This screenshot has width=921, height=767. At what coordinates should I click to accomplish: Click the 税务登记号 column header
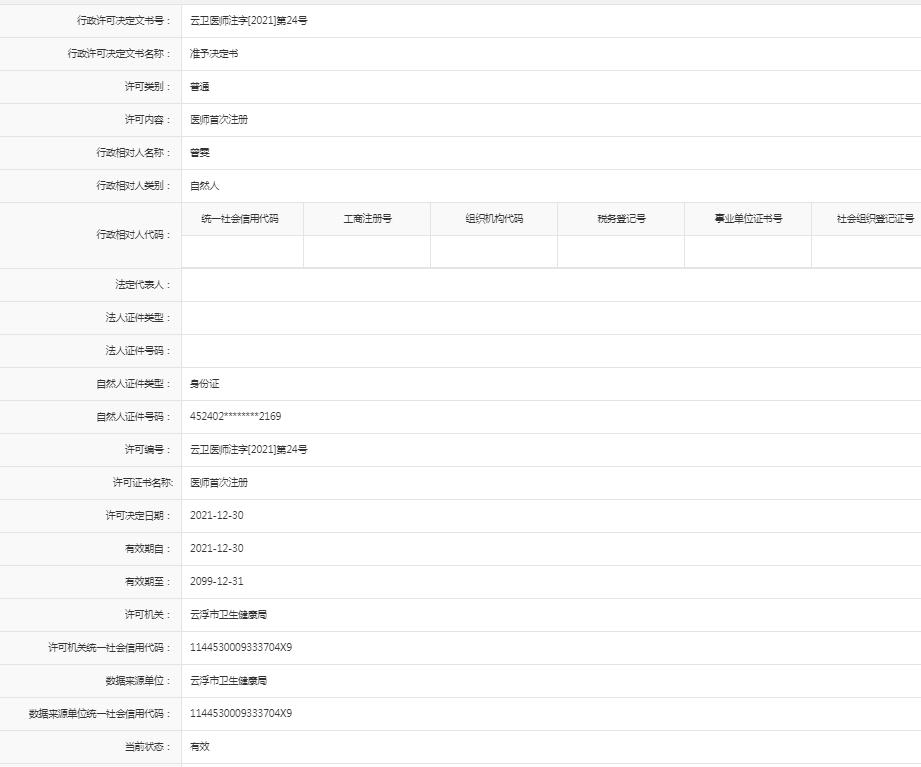619,218
